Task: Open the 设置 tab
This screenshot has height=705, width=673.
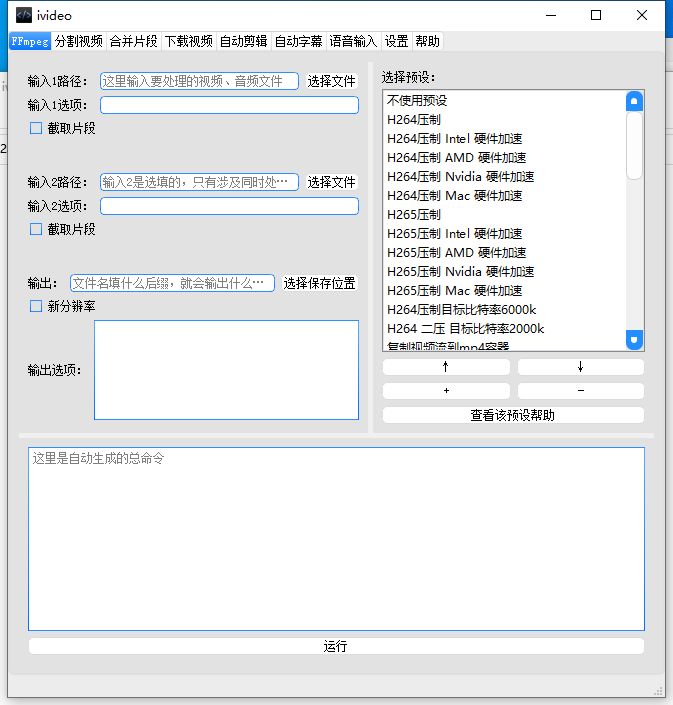Action: point(396,41)
